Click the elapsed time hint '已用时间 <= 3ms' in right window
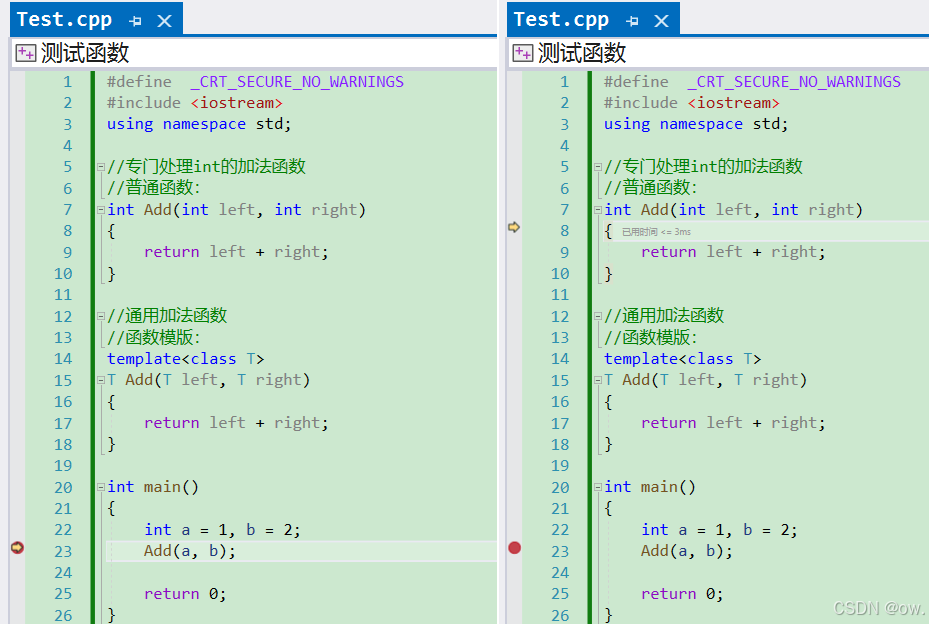Screen dimensions: 929x624 (656, 232)
